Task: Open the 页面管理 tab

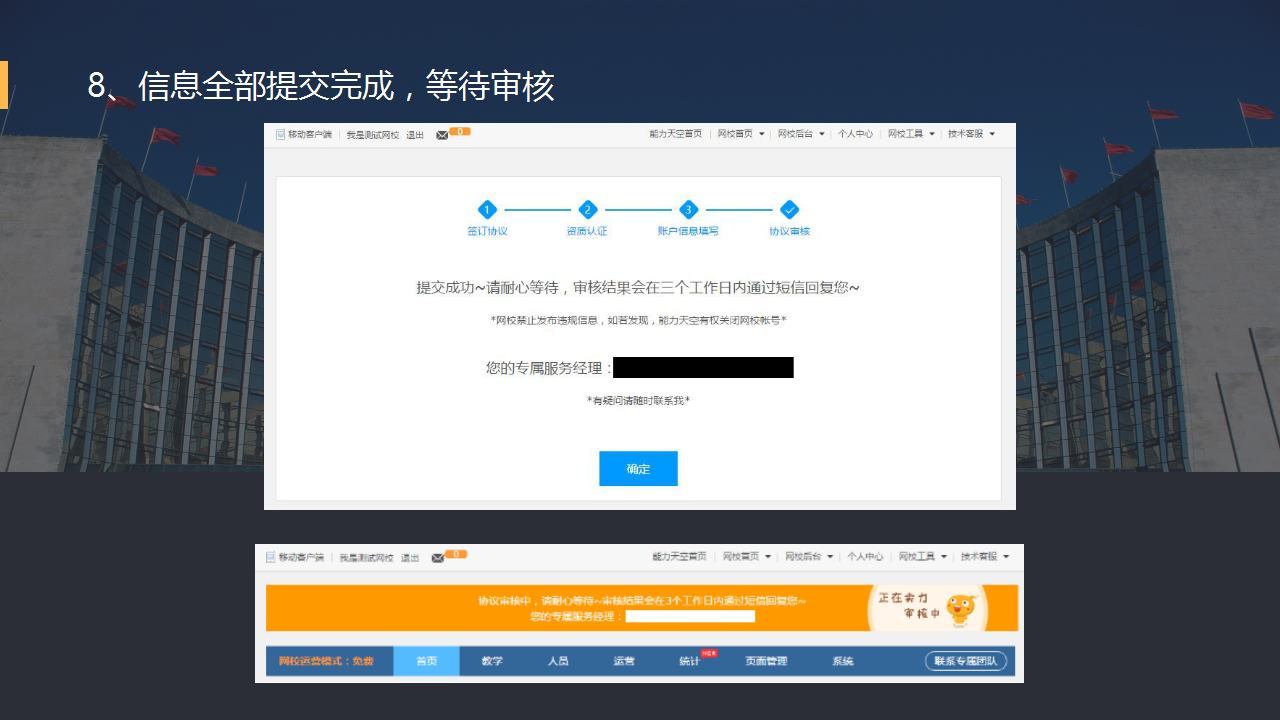Action: 766,661
